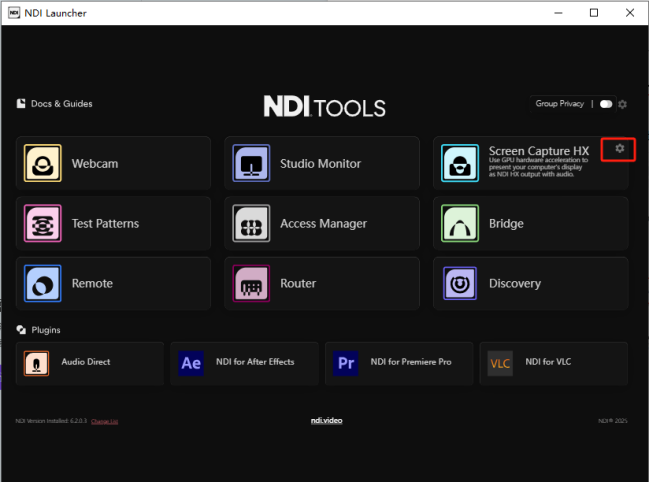Click the Group Privacy label
This screenshot has height=483, width=650.
[560, 104]
